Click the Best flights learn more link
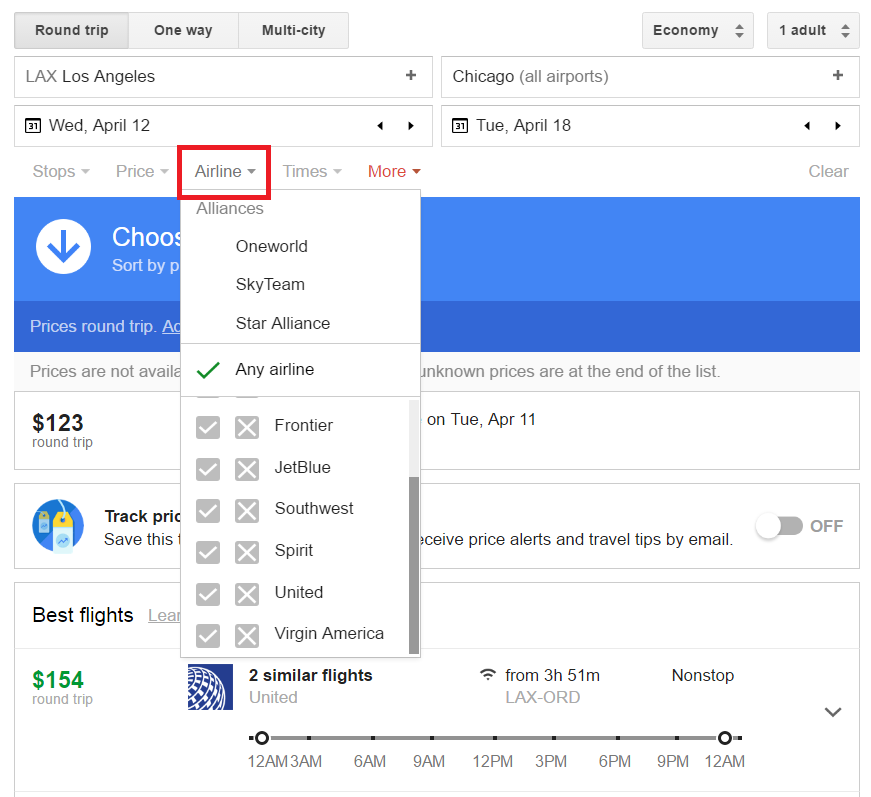Image resolution: width=871 pixels, height=797 pixels. 164,615
